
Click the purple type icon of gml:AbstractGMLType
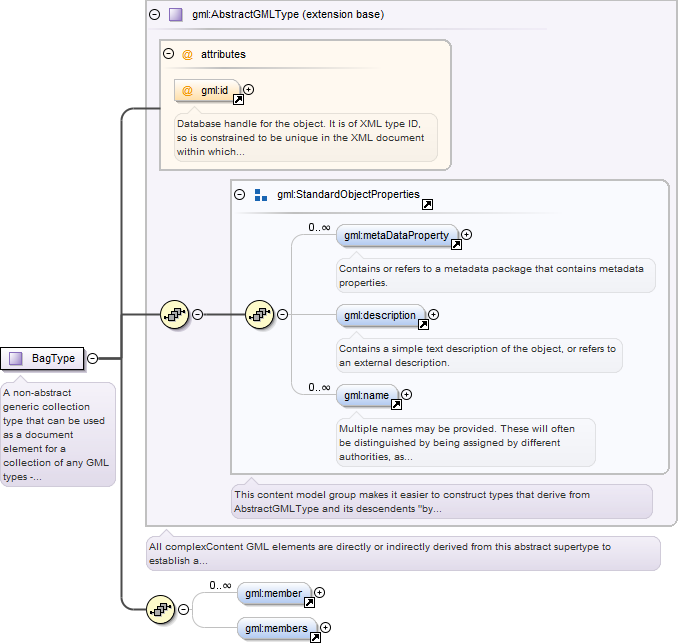[x=175, y=15]
